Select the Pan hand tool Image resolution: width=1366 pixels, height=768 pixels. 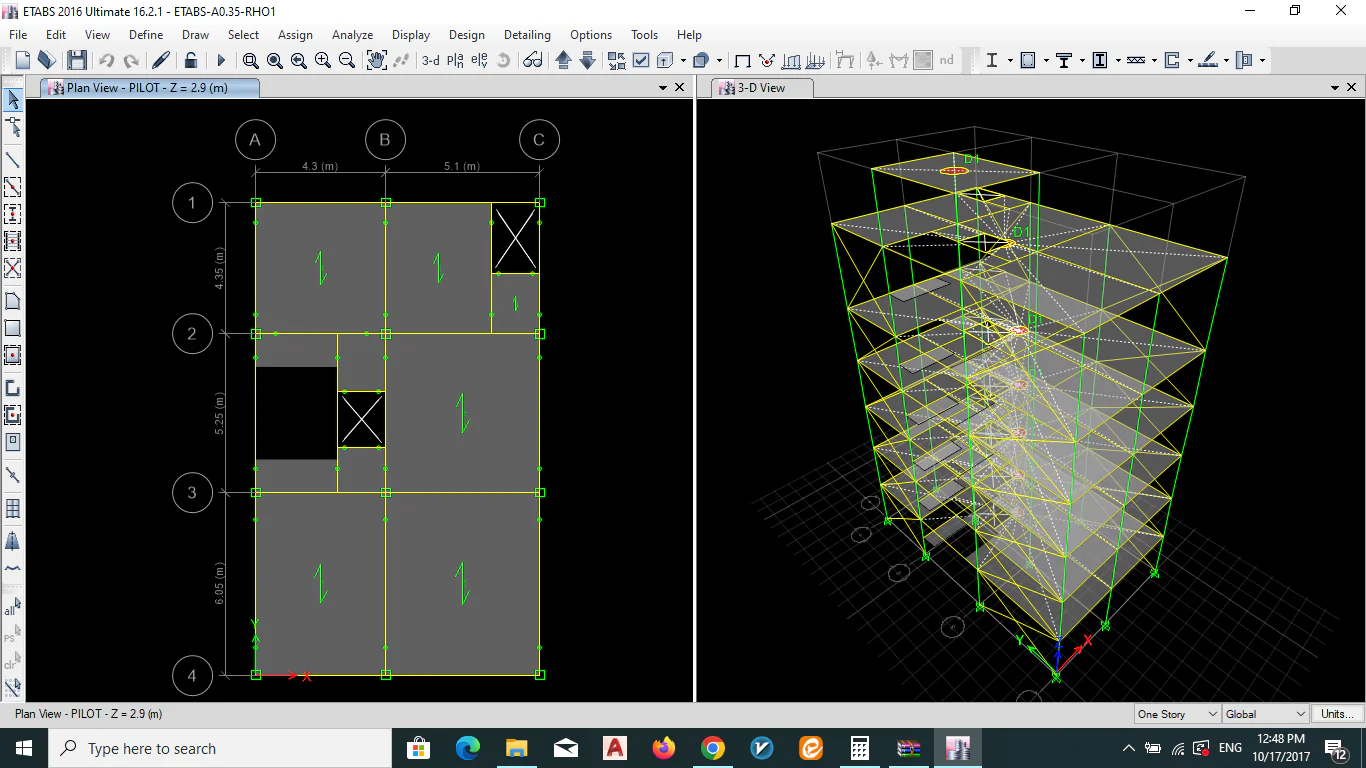click(376, 60)
